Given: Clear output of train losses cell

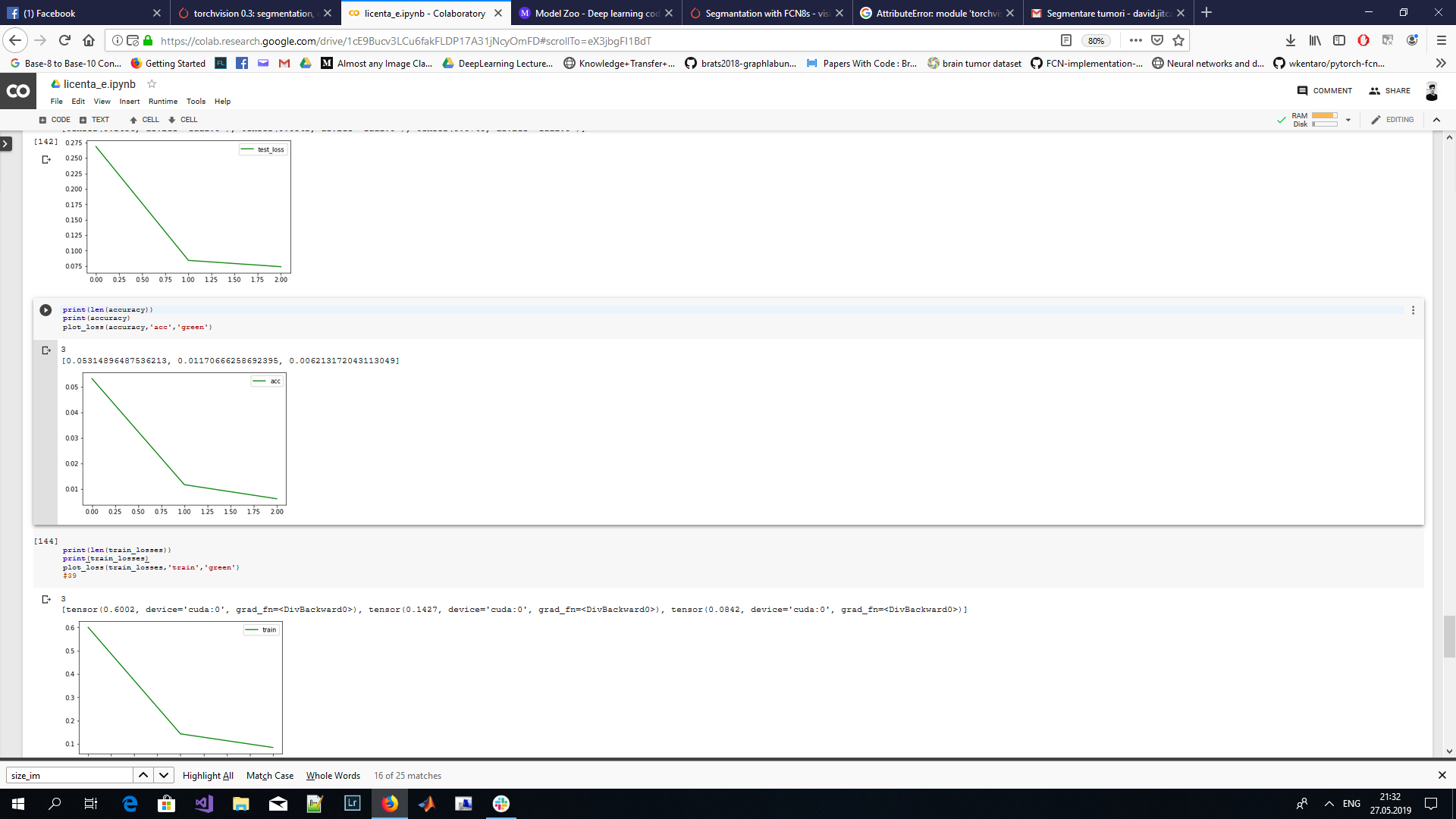Looking at the screenshot, I should click(x=45, y=599).
